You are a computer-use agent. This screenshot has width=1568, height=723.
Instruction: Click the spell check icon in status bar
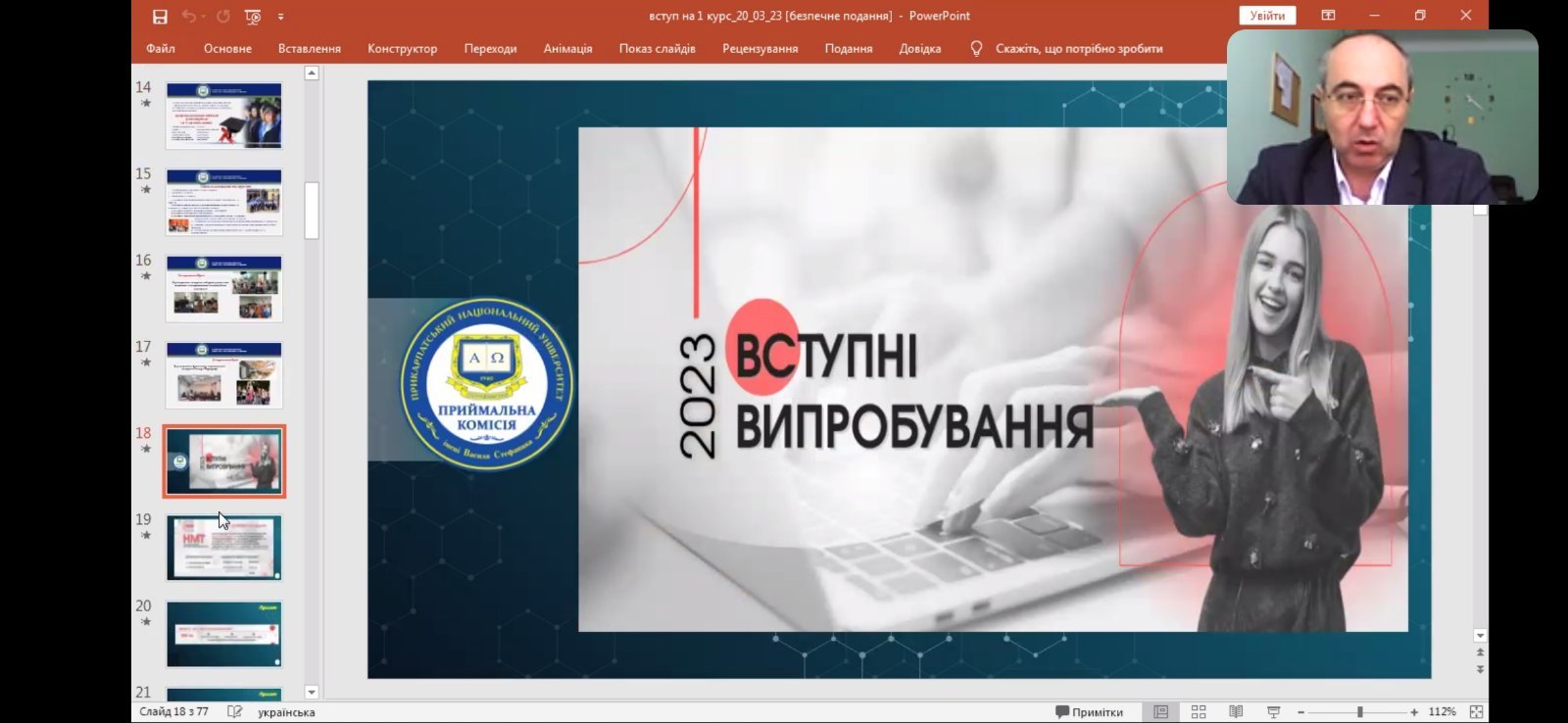[234, 712]
